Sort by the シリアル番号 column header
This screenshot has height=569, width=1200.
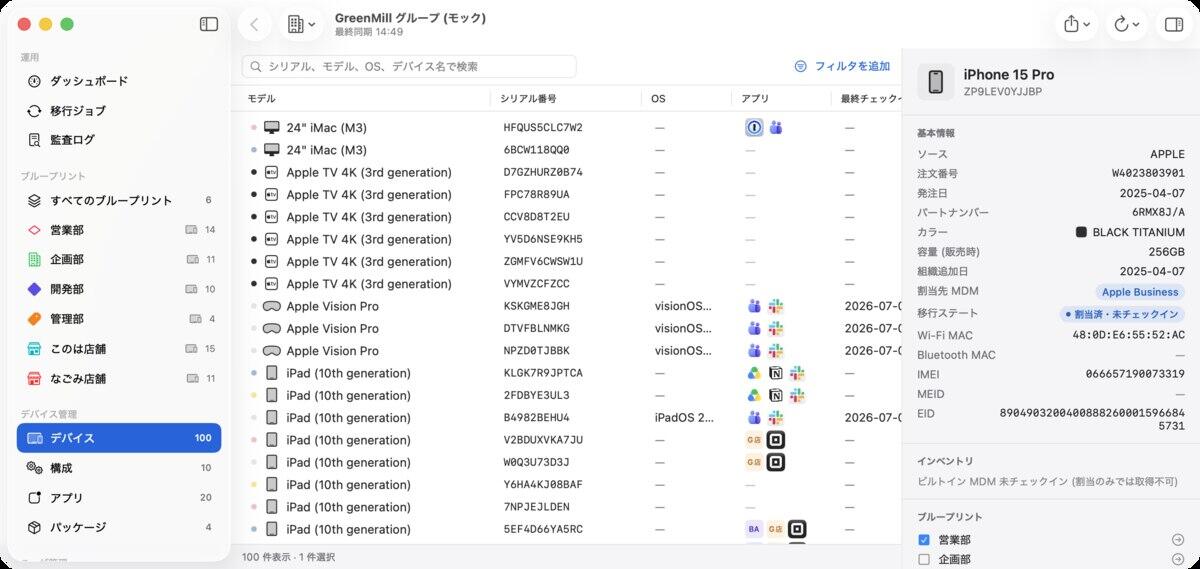pyautogui.click(x=566, y=99)
